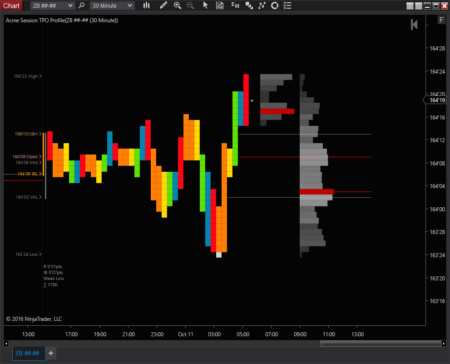This screenshot has height=364, width=450.
Task: Click the instrument search magnifier icon
Action: coord(81,6)
